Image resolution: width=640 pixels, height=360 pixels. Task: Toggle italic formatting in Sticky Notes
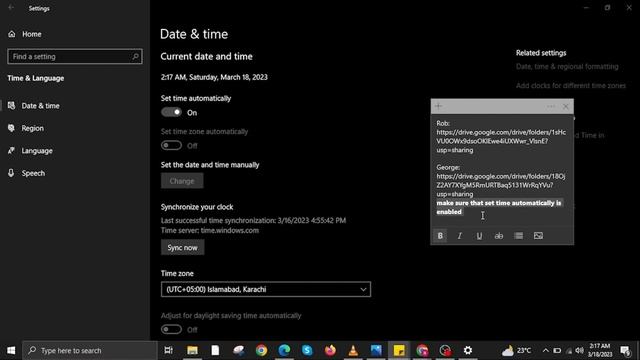coord(460,236)
